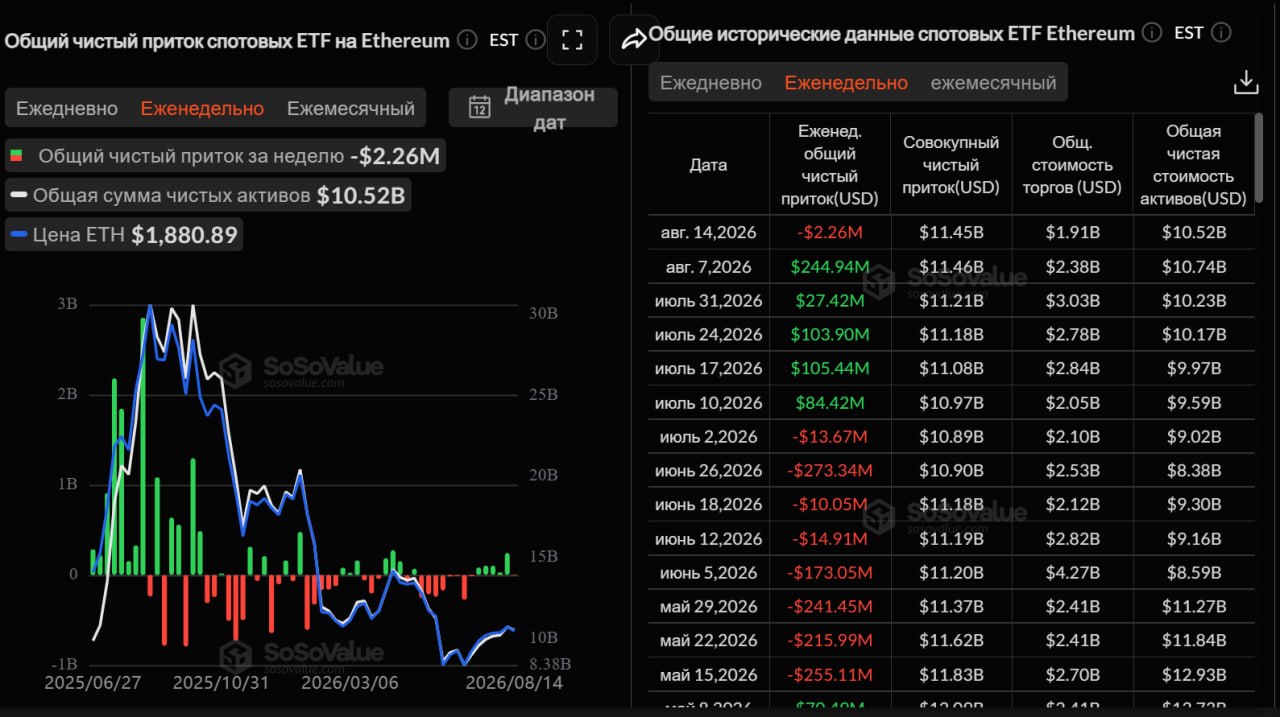Select the table's Еженедельно tab

[x=846, y=82]
